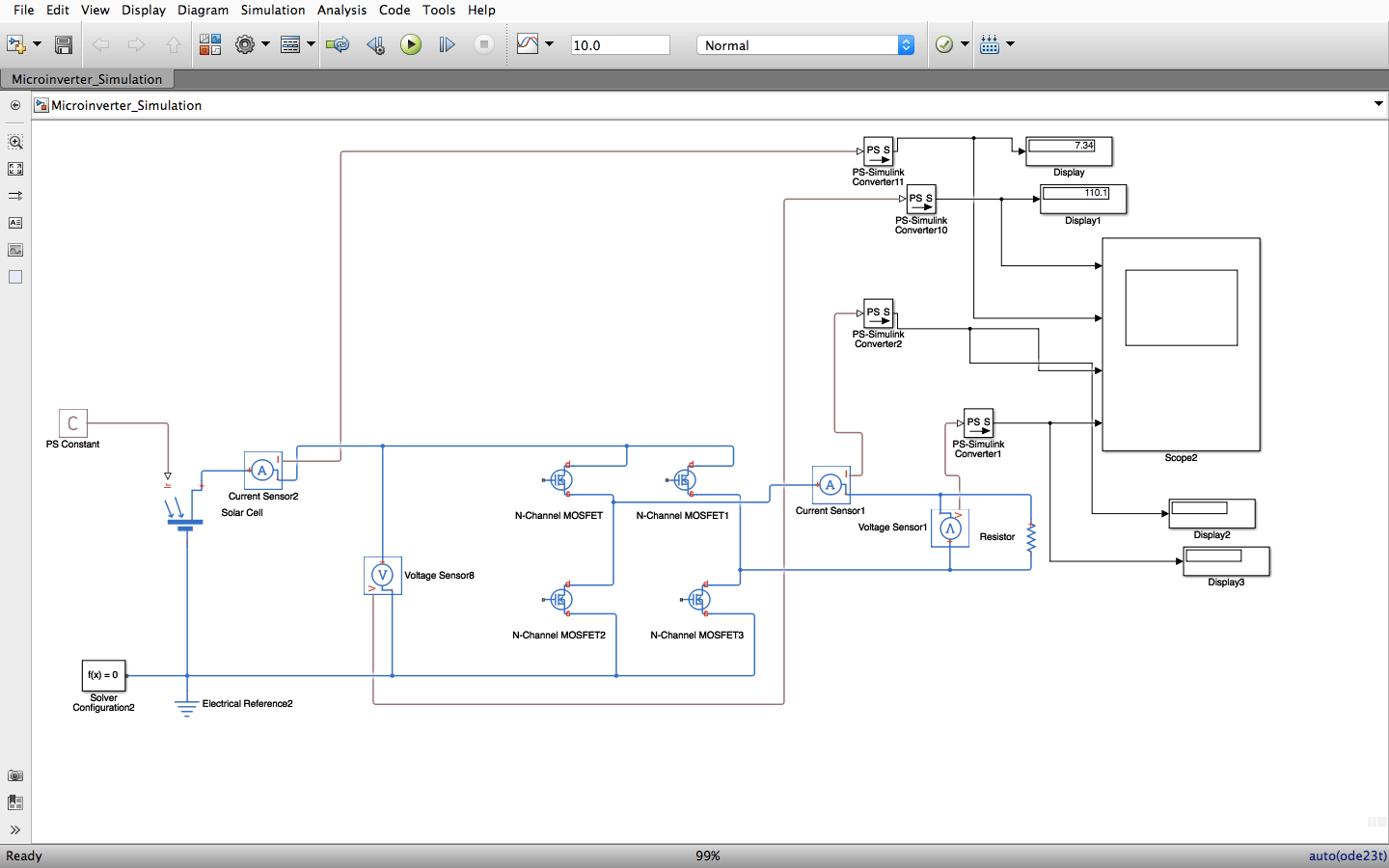Open the Diagram menu

[x=203, y=10]
